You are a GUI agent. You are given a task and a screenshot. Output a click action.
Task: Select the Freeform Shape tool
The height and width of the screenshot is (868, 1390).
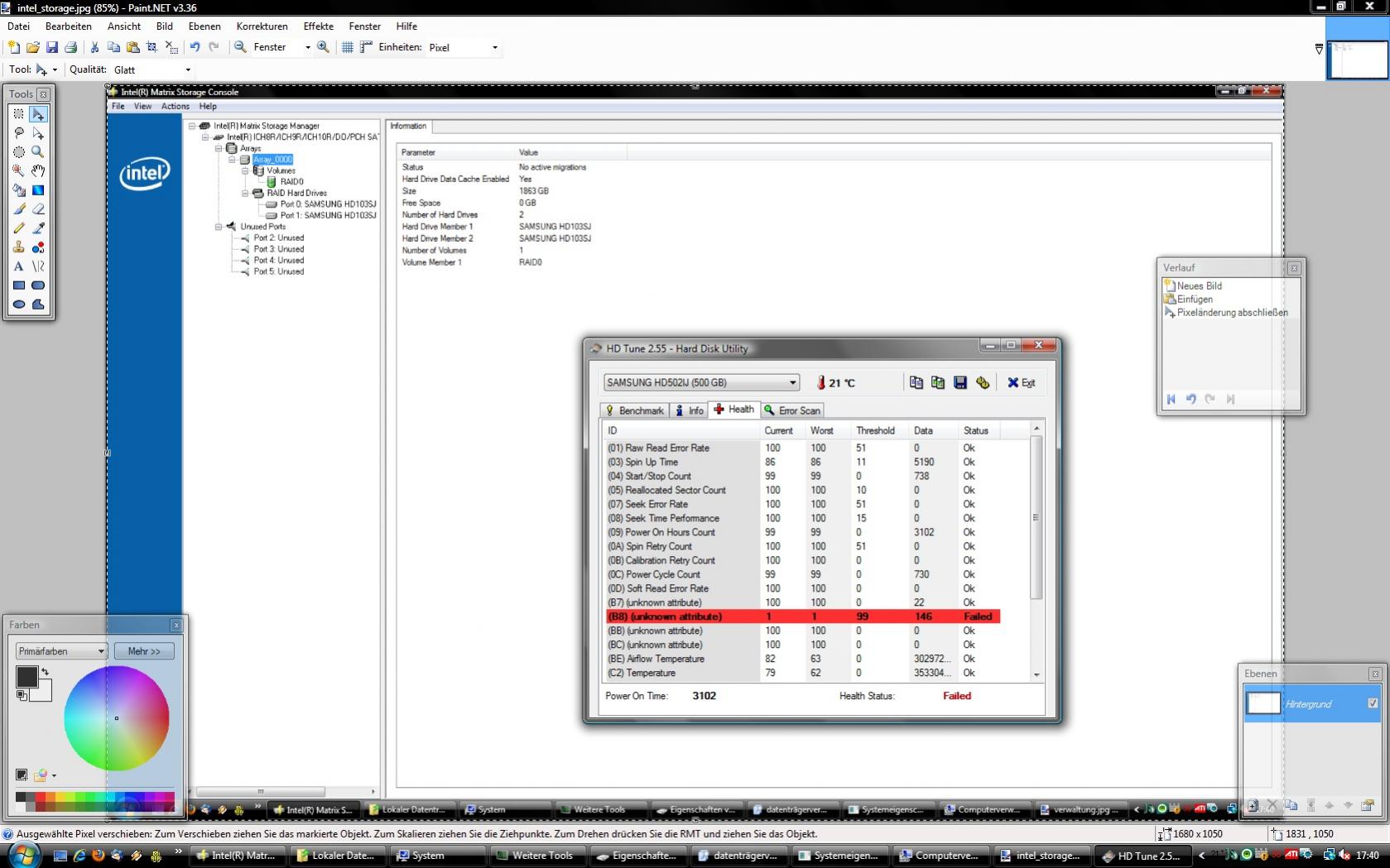(x=38, y=305)
